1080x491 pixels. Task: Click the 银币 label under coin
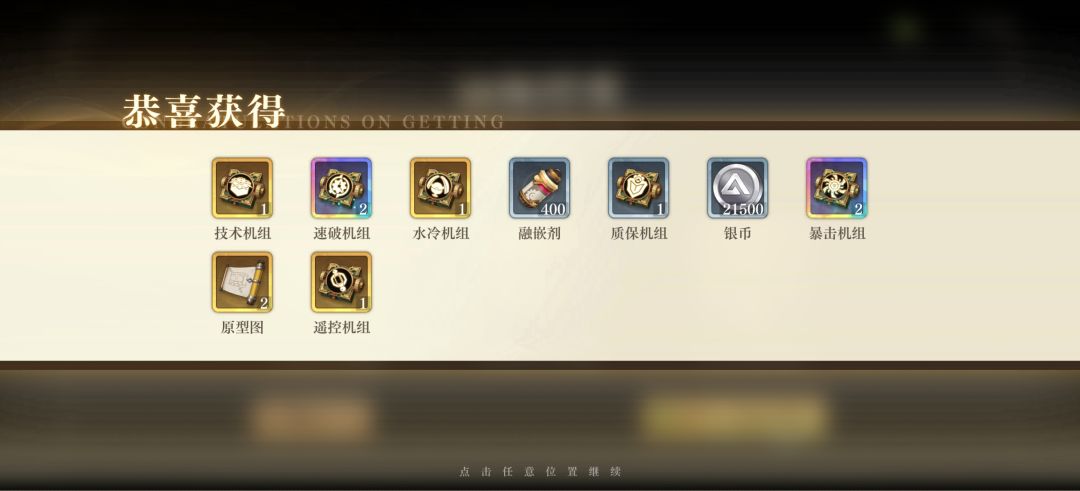click(x=738, y=233)
